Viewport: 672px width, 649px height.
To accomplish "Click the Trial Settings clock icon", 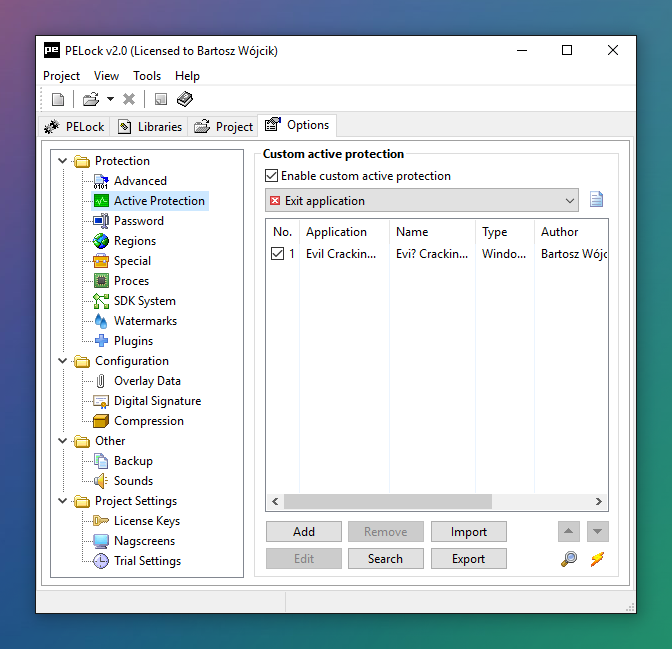I will point(101,561).
